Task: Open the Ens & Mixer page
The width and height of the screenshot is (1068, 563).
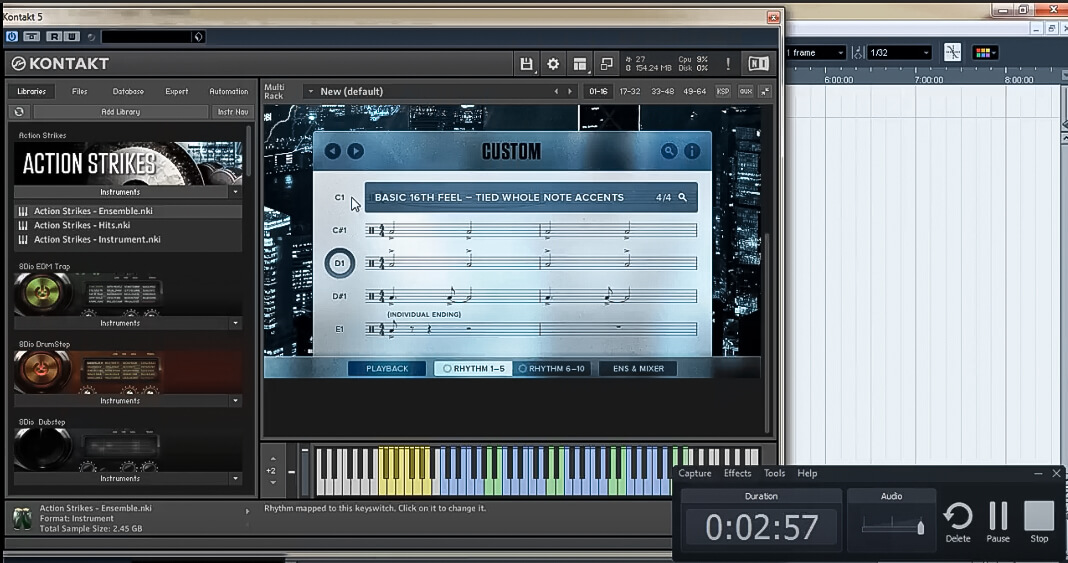Action: pyautogui.click(x=638, y=368)
